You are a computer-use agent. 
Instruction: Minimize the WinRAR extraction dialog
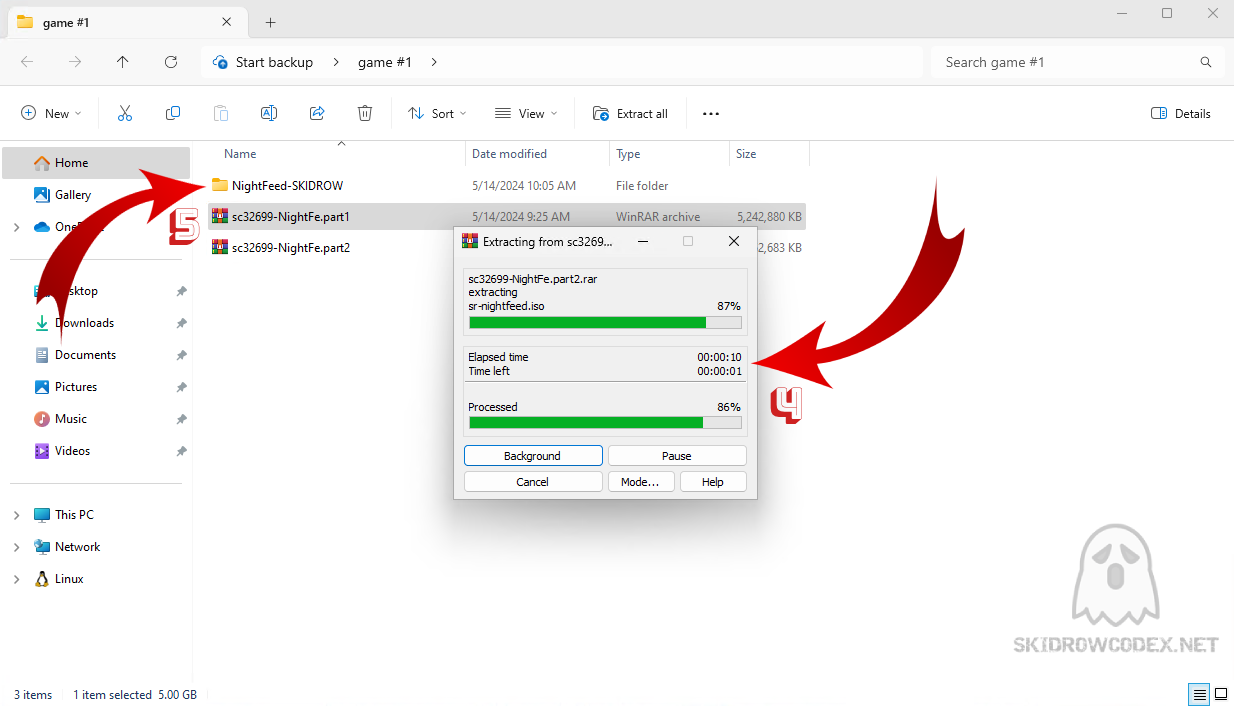(642, 241)
